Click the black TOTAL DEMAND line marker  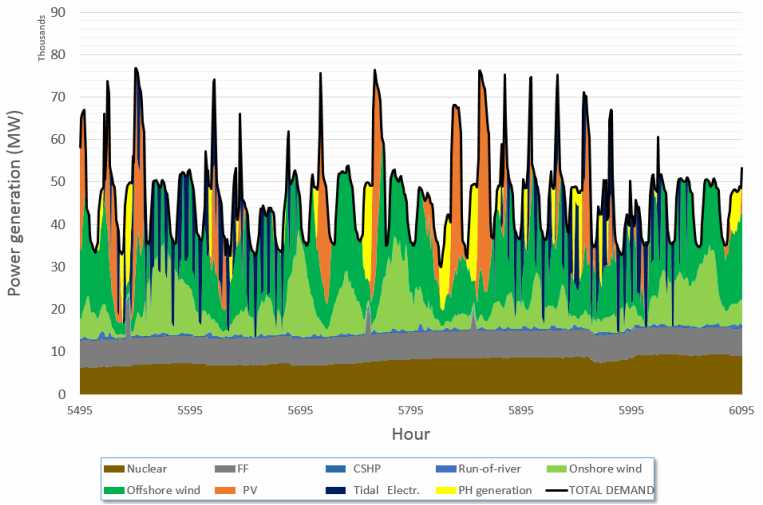(x=556, y=490)
